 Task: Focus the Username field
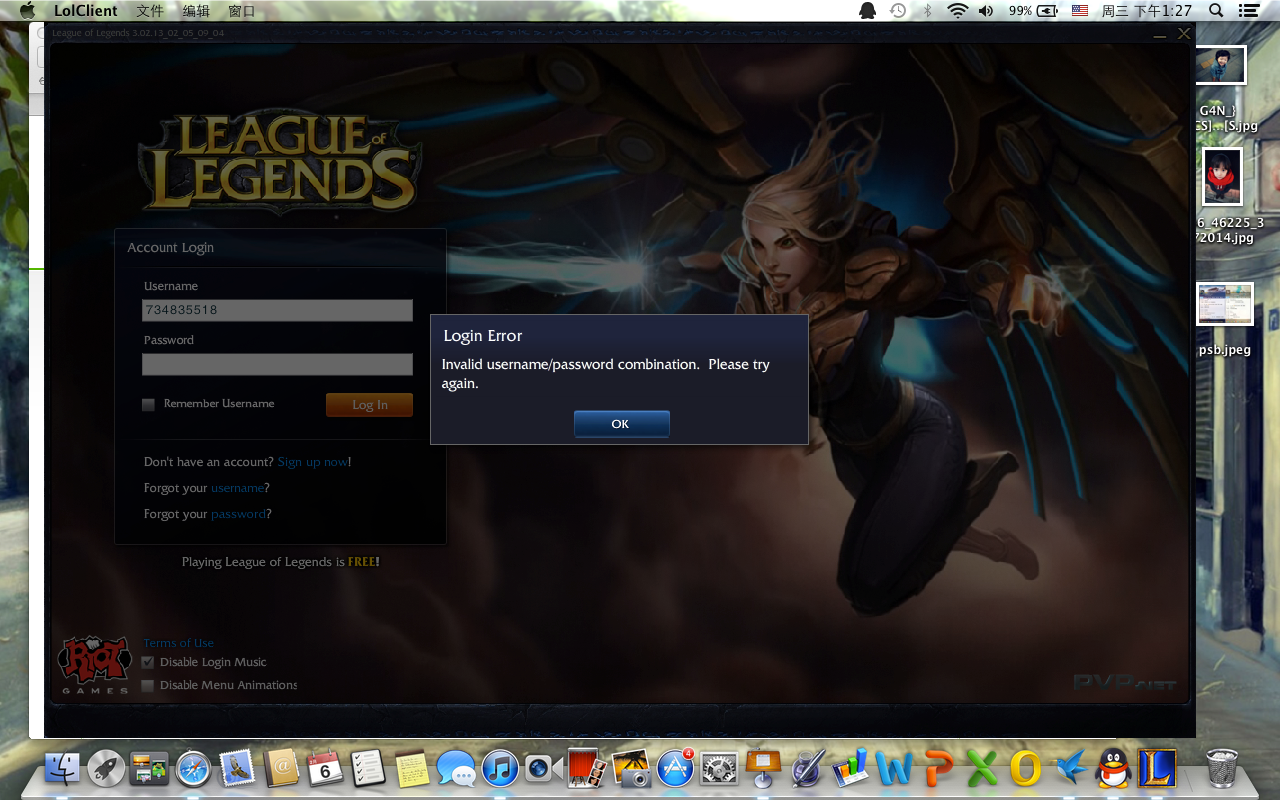[277, 310]
